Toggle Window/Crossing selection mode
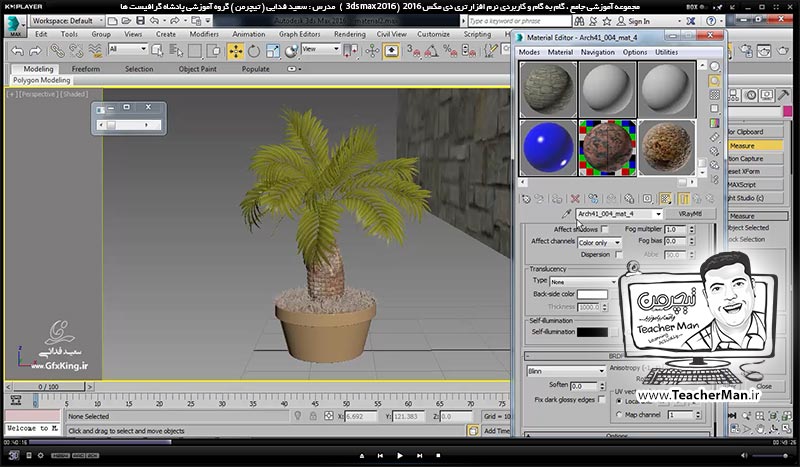The height and width of the screenshot is (467, 800). [214, 51]
